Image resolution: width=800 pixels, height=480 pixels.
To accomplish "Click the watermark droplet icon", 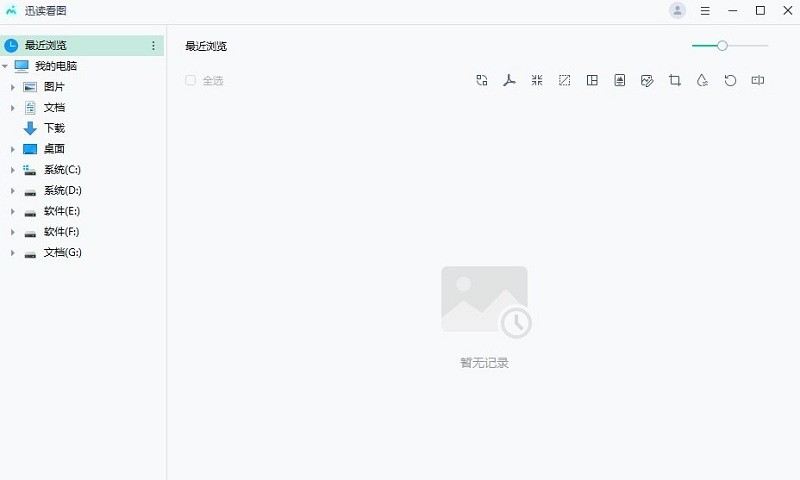I will pos(702,80).
